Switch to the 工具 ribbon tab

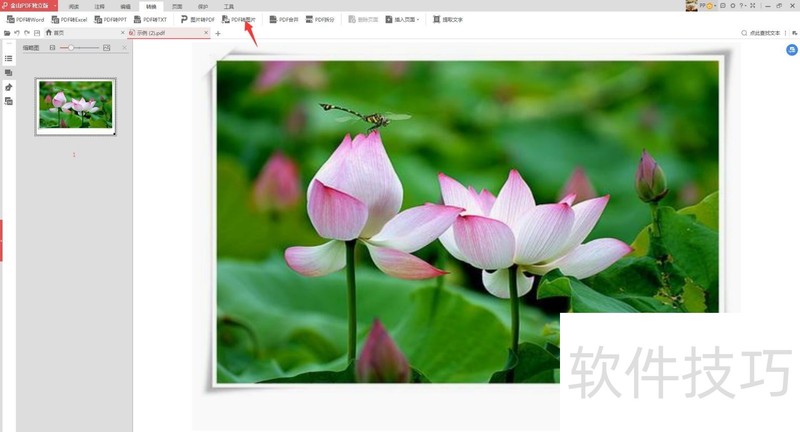(229, 7)
